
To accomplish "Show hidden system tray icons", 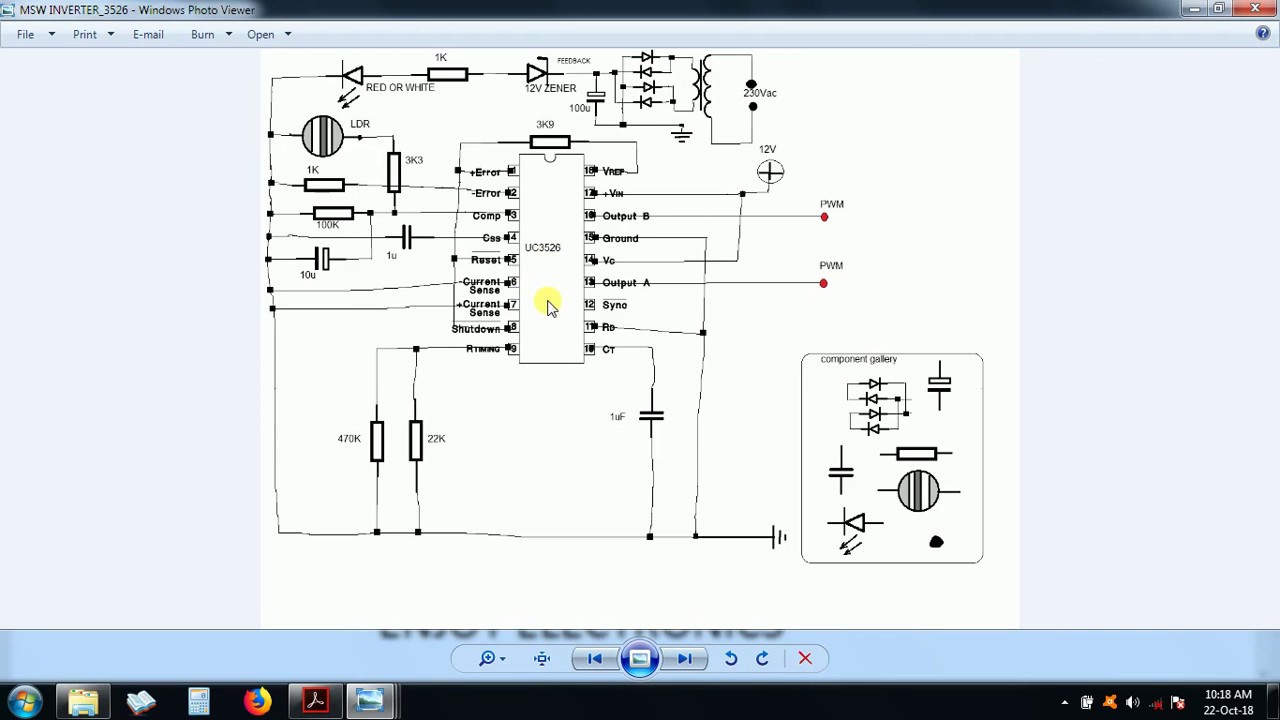I will (1064, 702).
